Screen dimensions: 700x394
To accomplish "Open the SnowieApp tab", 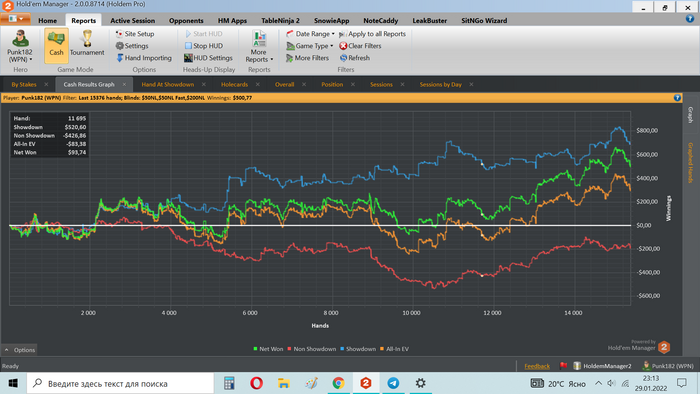I will point(331,21).
